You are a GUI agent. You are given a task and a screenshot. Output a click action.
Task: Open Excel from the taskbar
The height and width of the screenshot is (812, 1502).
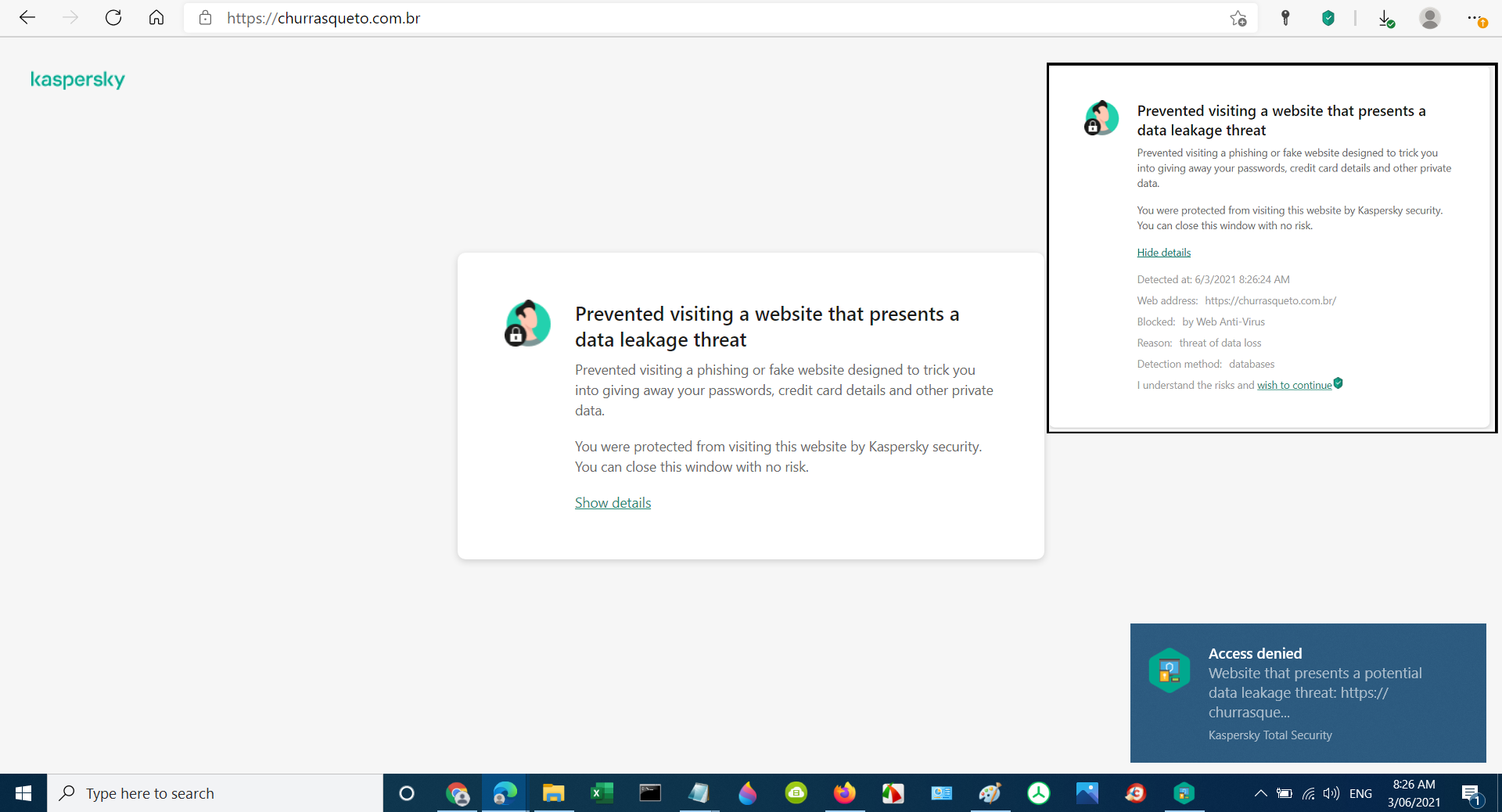click(602, 793)
